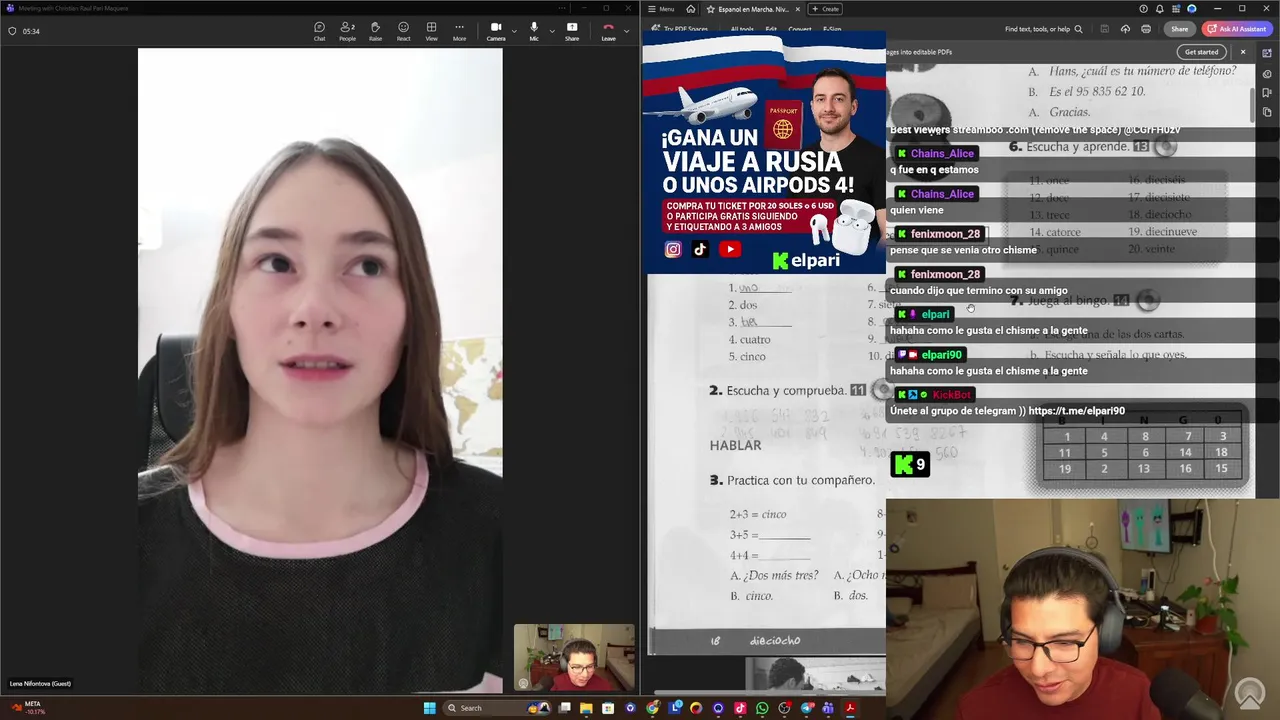Open Acrobat account profile icon
The width and height of the screenshot is (1280, 720).
1192,9
